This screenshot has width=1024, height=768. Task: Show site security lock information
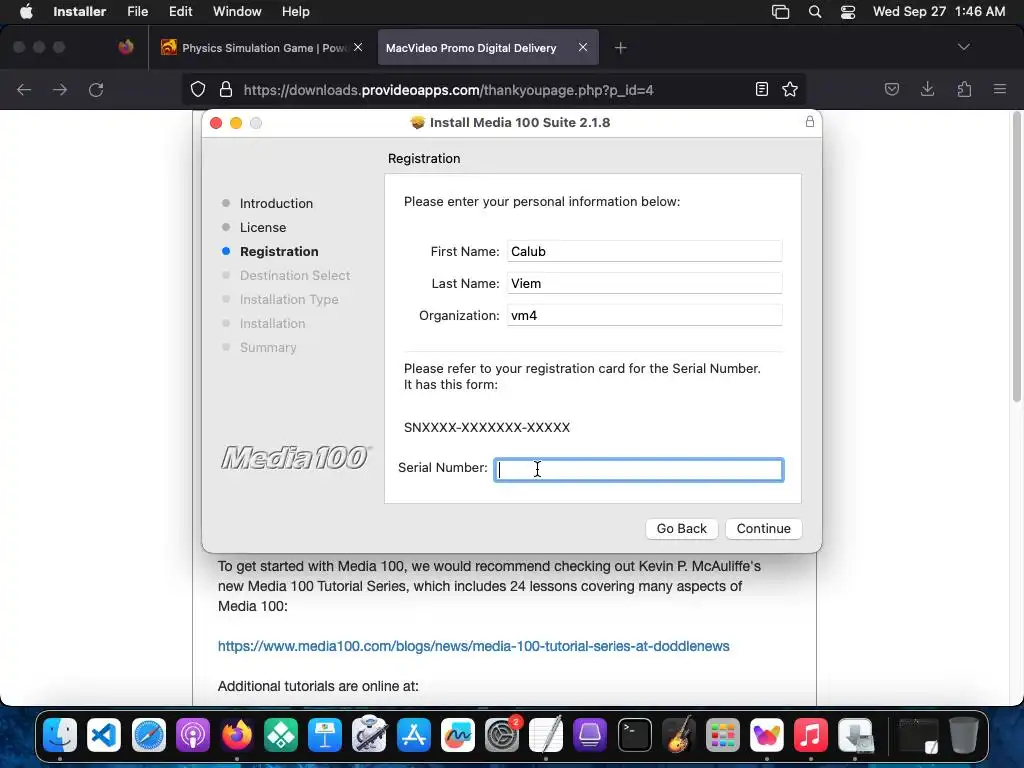click(226, 89)
